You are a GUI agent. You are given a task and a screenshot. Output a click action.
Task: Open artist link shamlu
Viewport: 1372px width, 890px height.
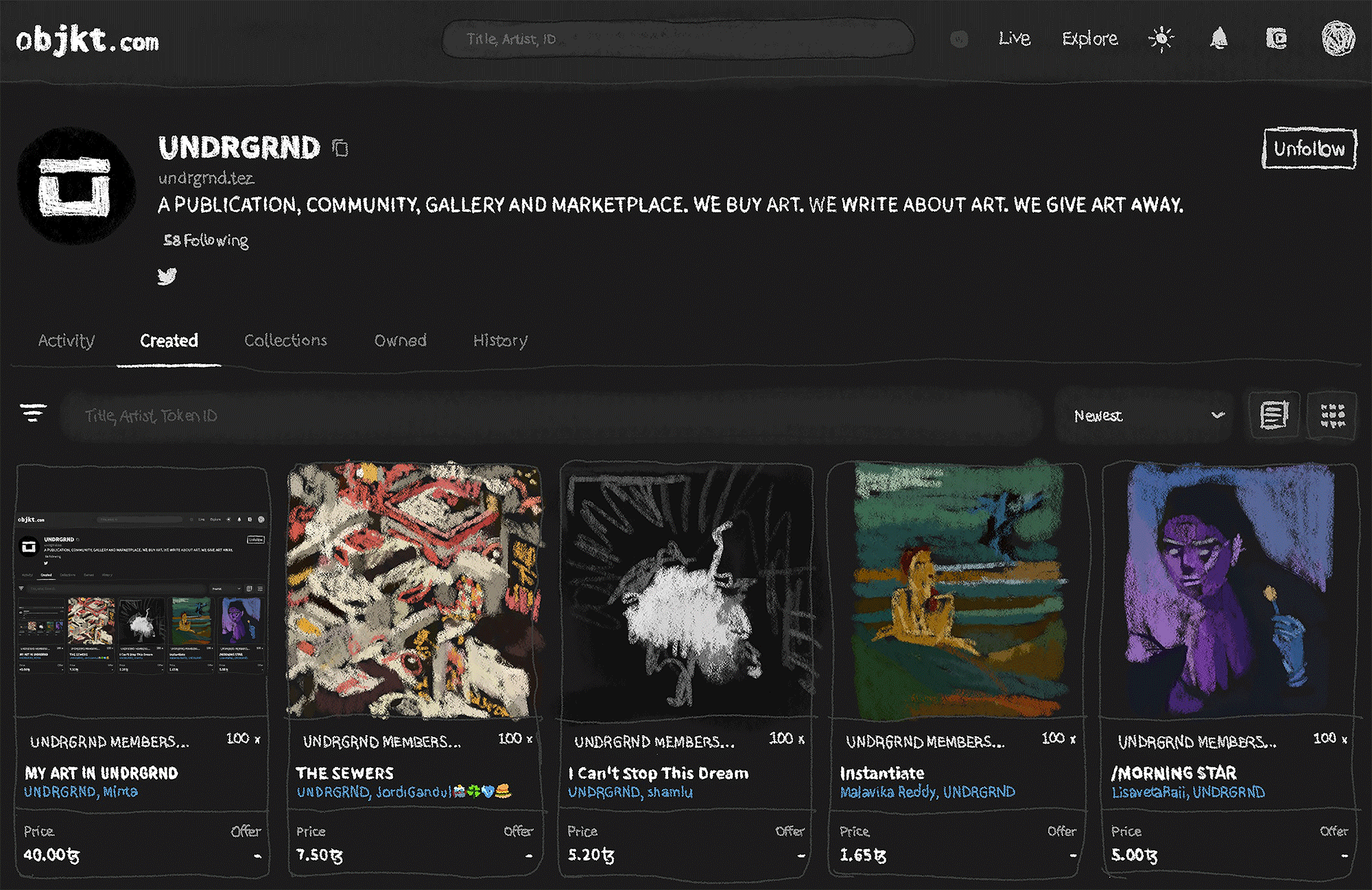670,792
